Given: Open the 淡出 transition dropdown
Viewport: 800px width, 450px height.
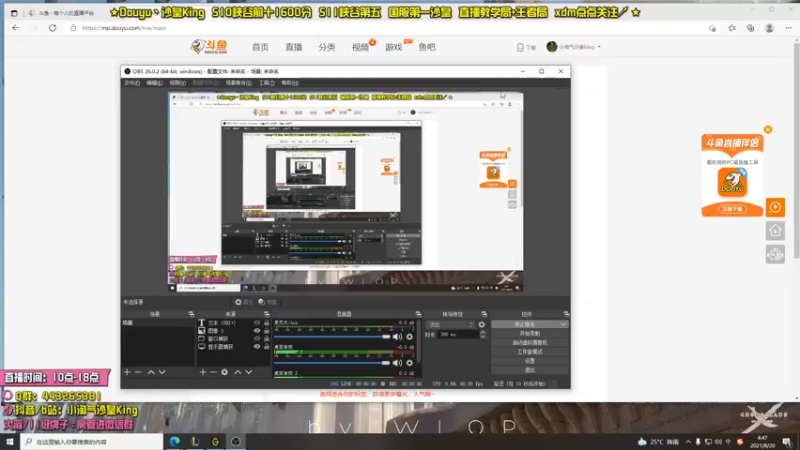Looking at the screenshot, I should 451,324.
